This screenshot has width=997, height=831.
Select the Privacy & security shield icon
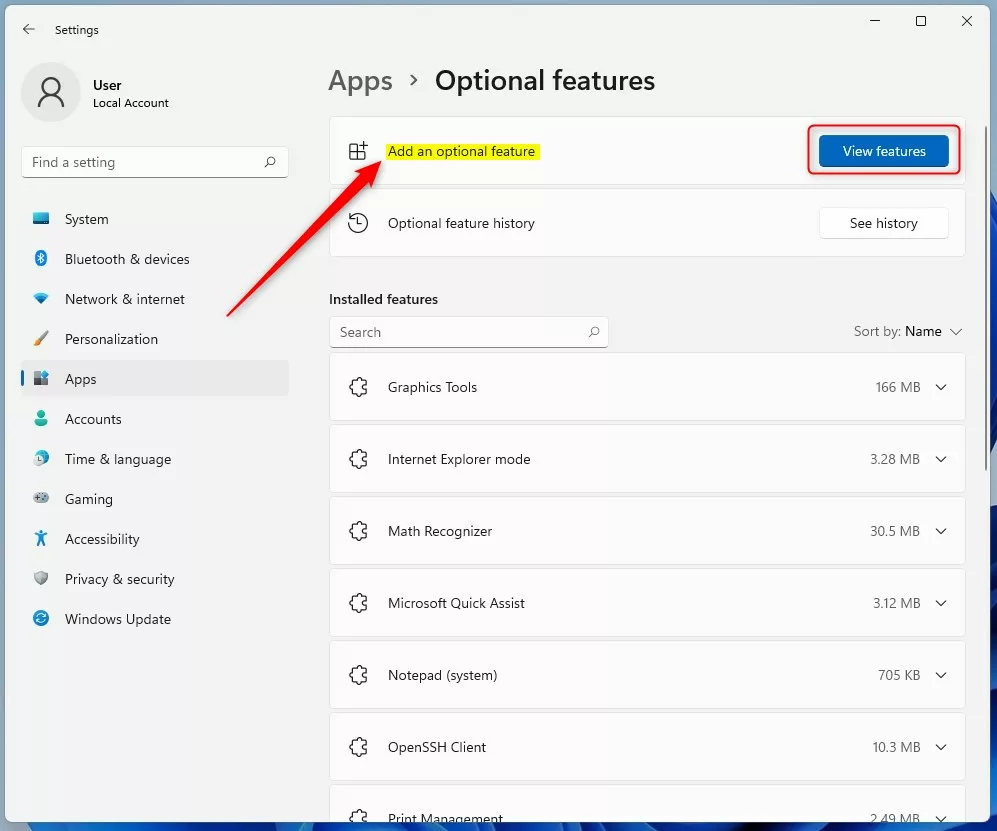click(41, 578)
